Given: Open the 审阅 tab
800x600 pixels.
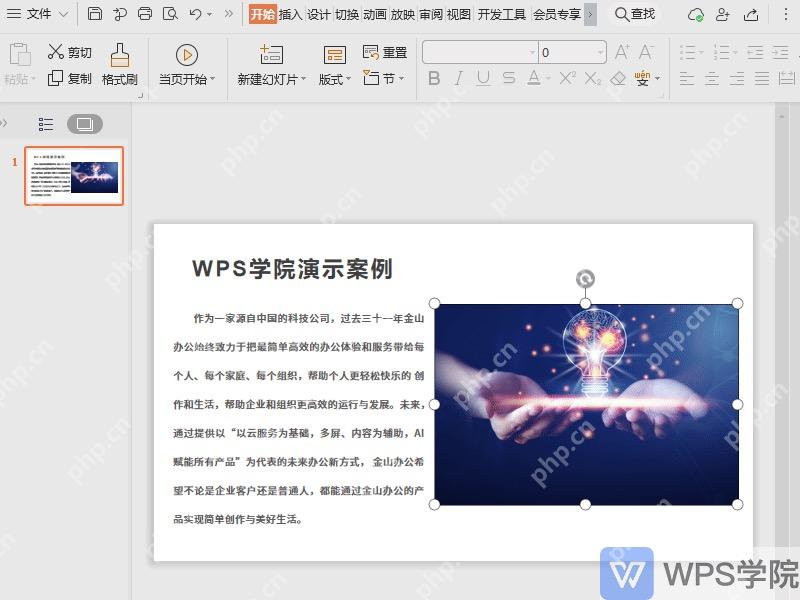Looking at the screenshot, I should pos(431,14).
